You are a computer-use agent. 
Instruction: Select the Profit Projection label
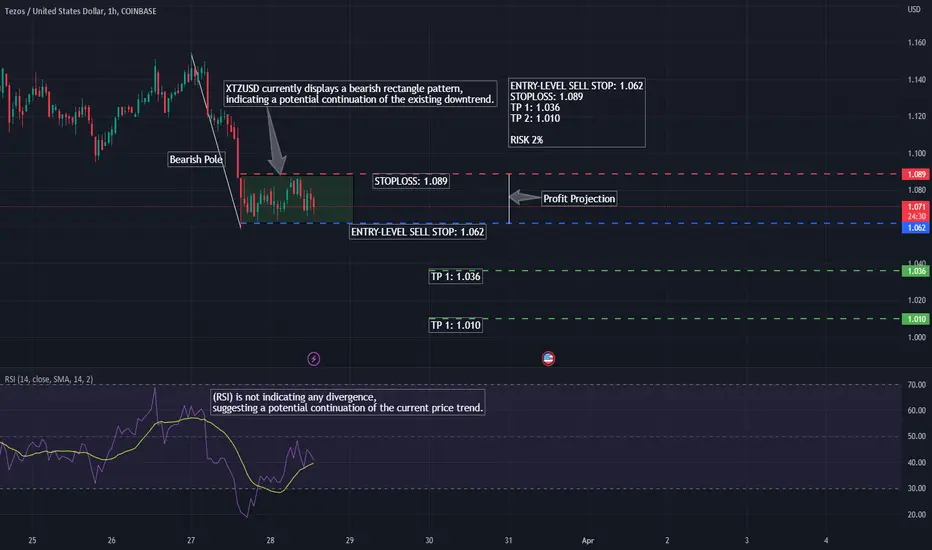click(x=579, y=199)
